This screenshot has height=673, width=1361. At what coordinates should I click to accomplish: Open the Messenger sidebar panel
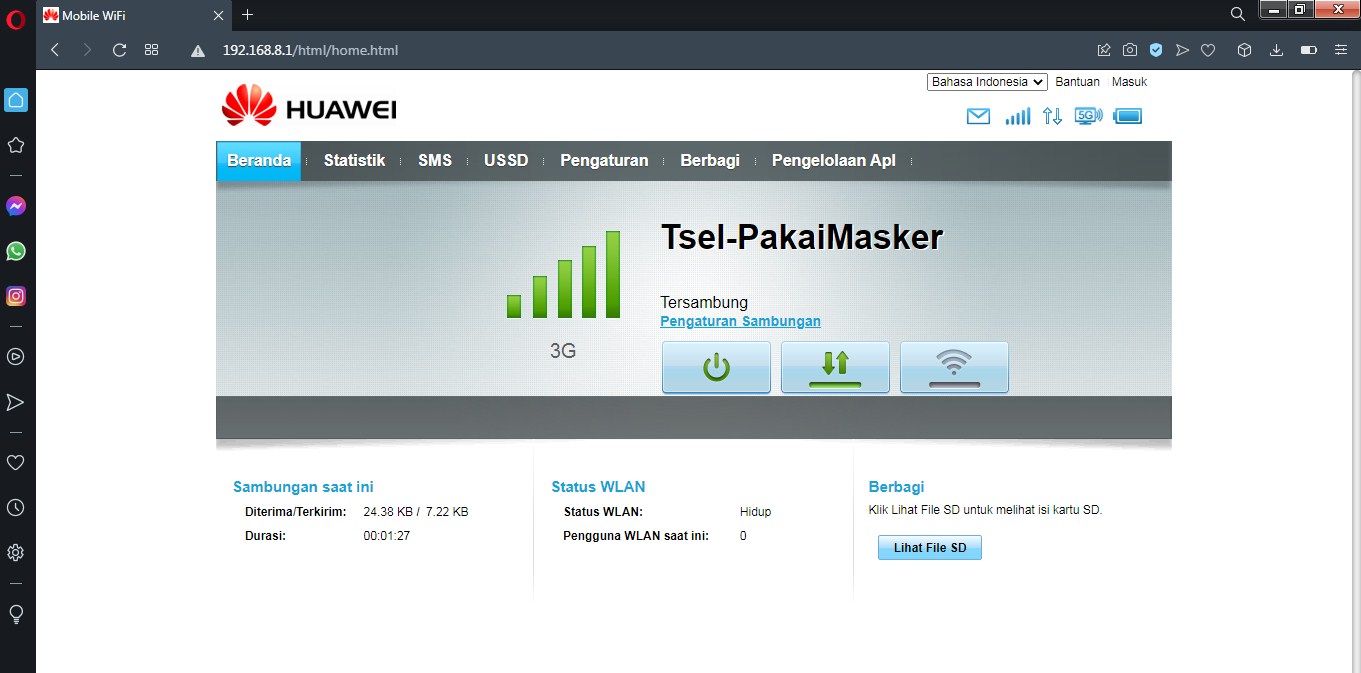pos(16,206)
